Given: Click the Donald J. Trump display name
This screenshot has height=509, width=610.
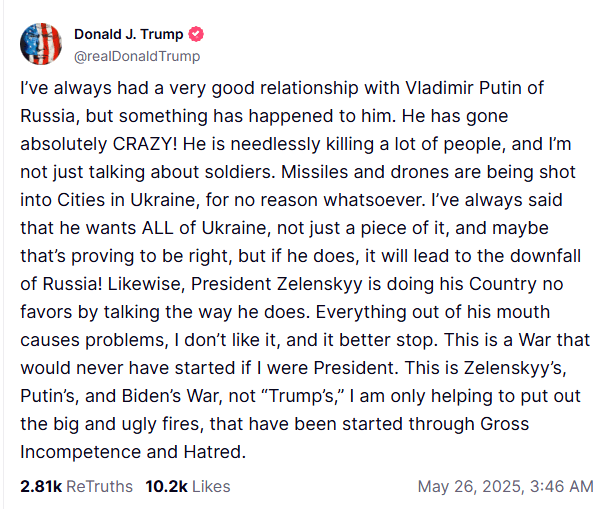Looking at the screenshot, I should click(130, 34).
